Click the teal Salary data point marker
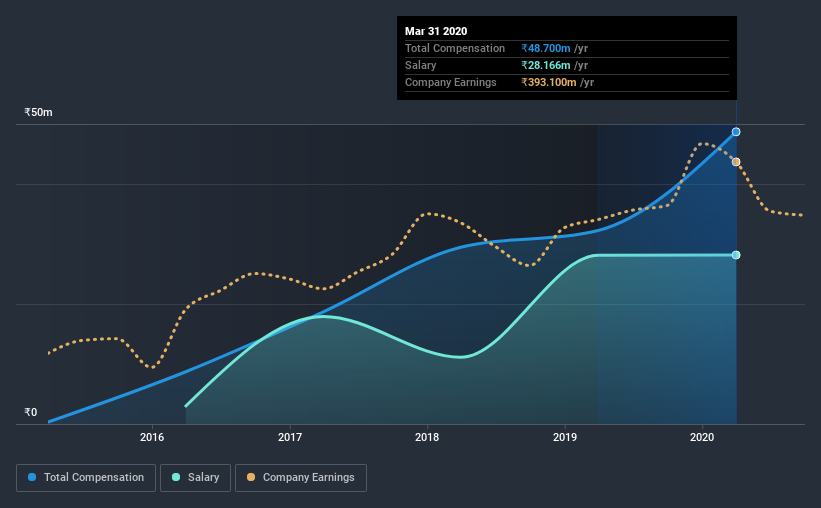Image resolution: width=821 pixels, height=508 pixels. coord(736,255)
